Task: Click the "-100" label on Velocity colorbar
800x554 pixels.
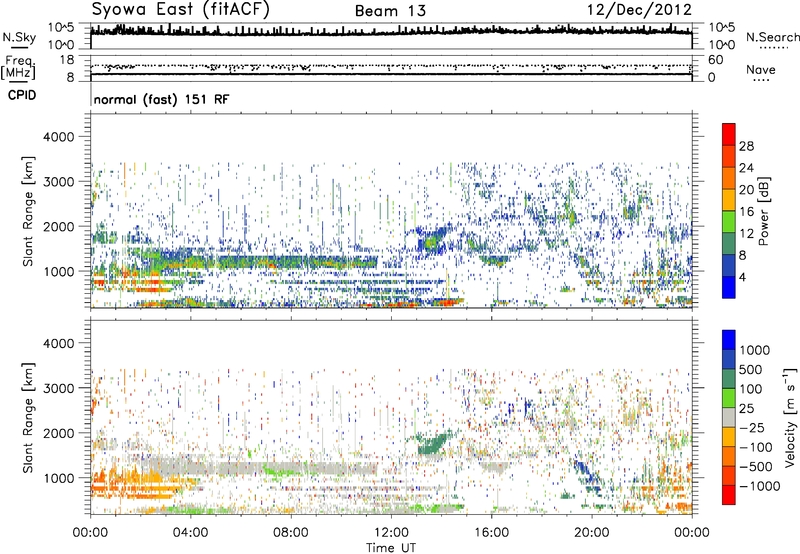Action: (756, 447)
